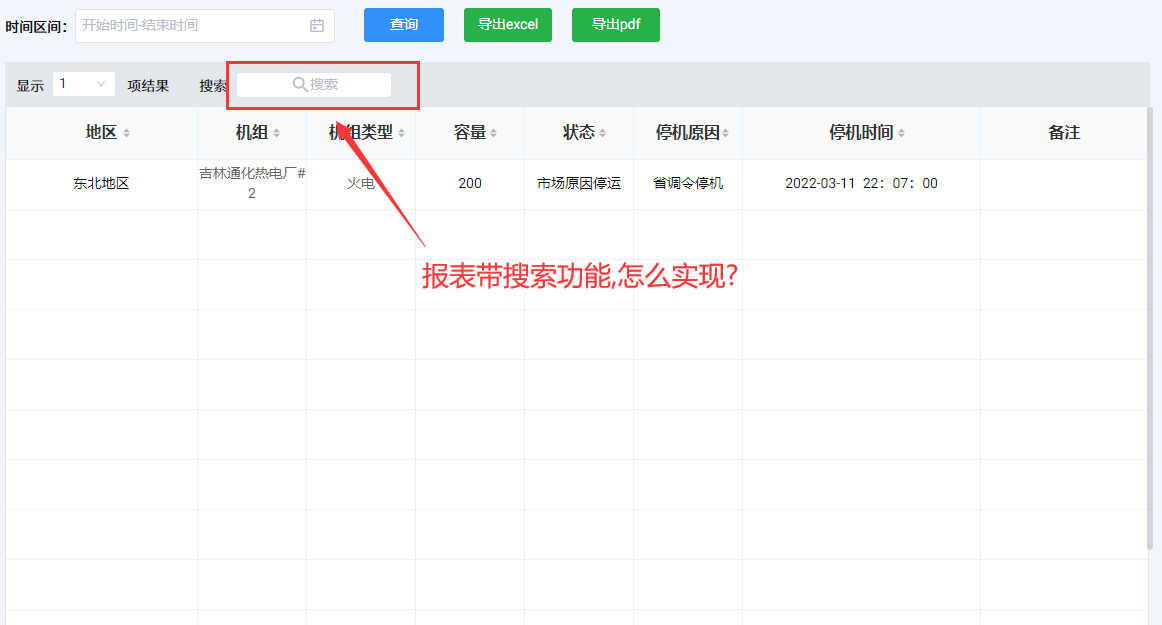Focus the 搜索 table search input
This screenshot has height=625, width=1162.
coord(314,85)
